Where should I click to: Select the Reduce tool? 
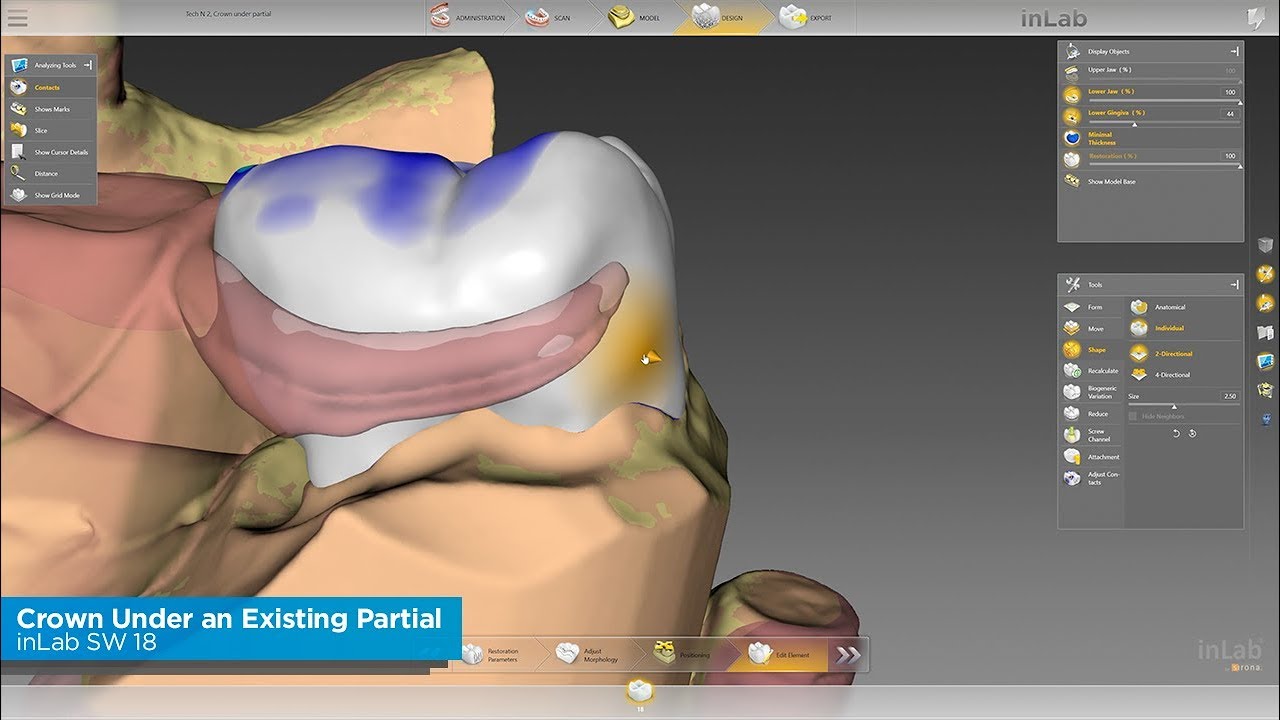[x=1090, y=414]
